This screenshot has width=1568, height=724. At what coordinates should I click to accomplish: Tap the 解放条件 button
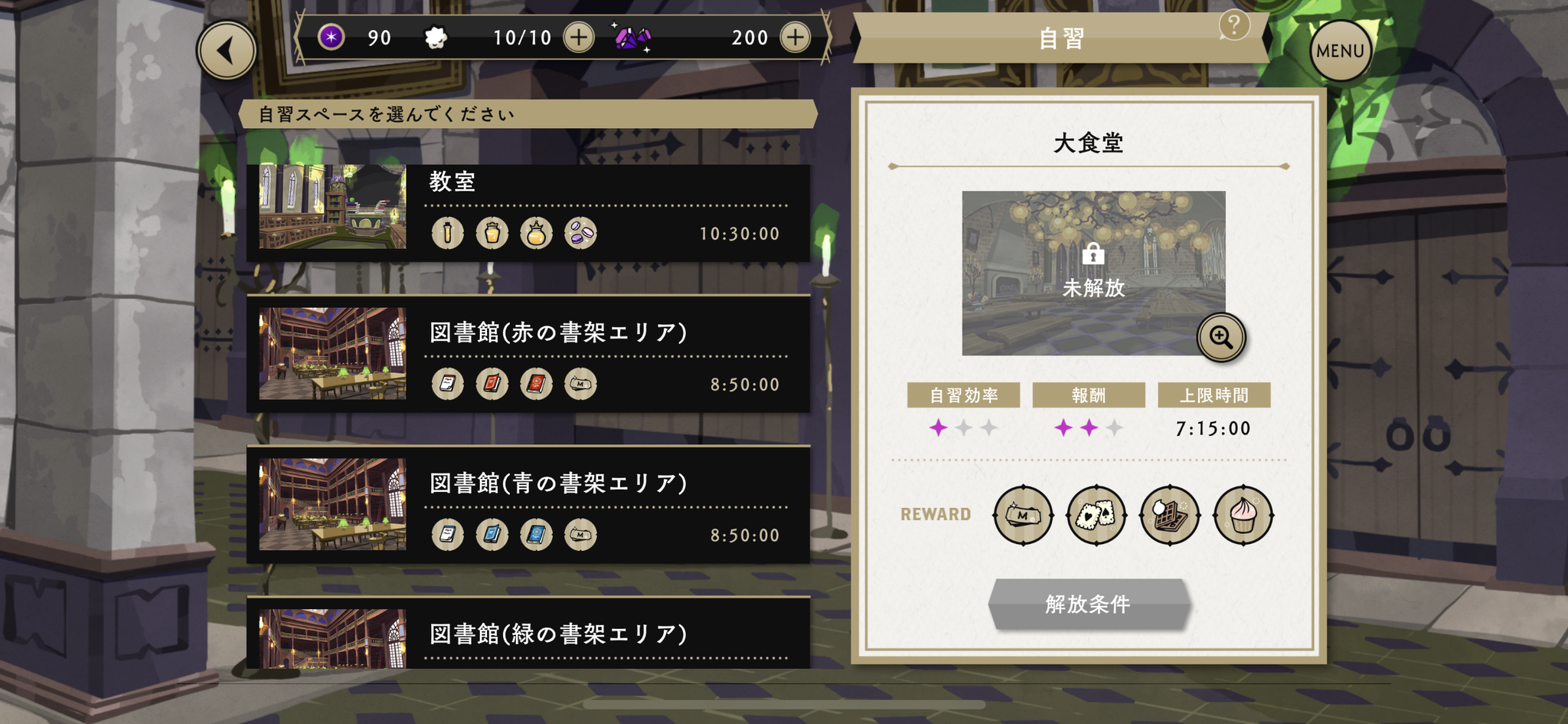(1089, 604)
